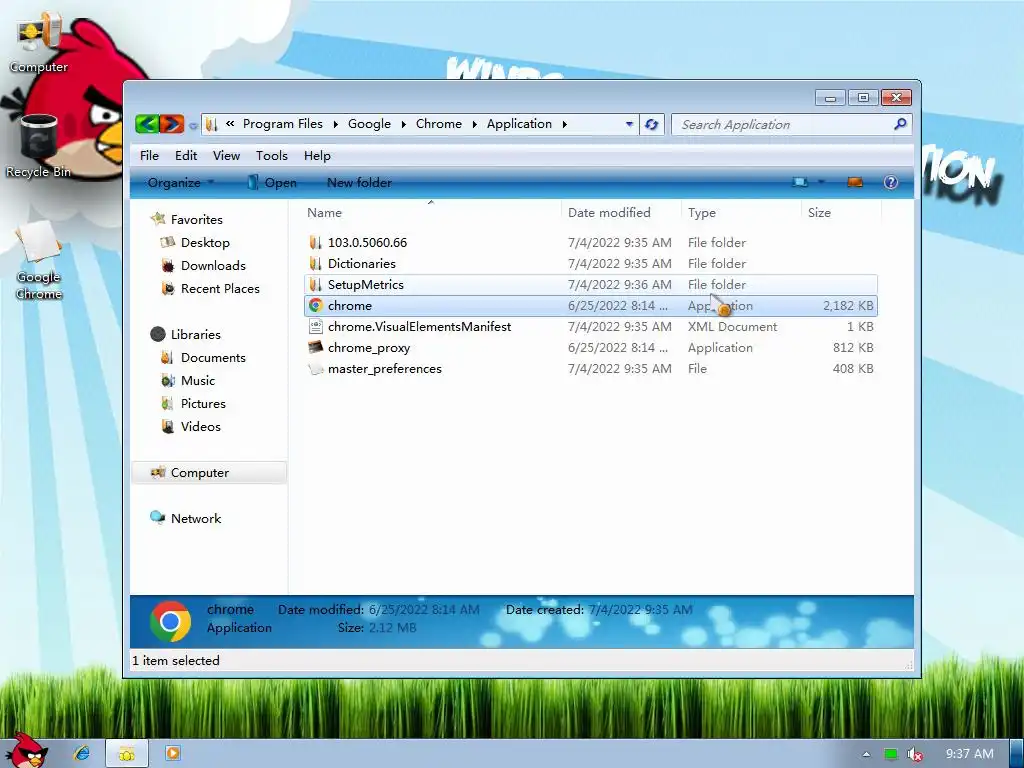Create a New folder
This screenshot has height=768, width=1024.
click(x=359, y=183)
